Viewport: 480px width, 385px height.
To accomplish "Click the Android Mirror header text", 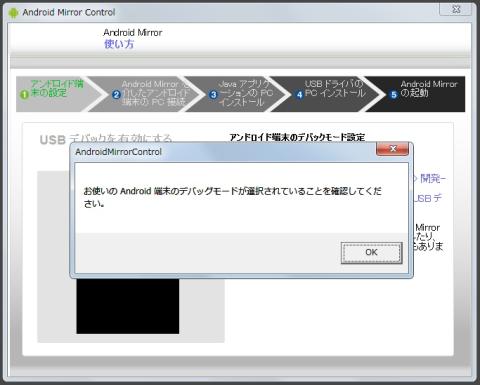I will [x=133, y=32].
